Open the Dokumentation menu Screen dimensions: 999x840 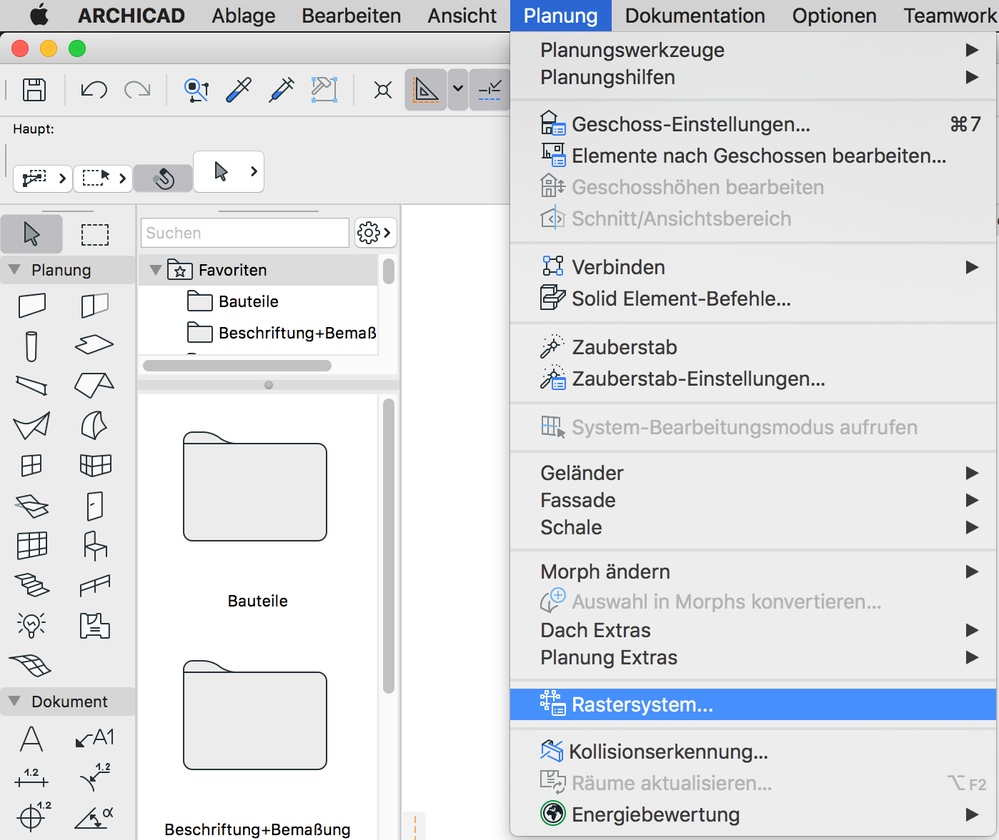tap(694, 15)
